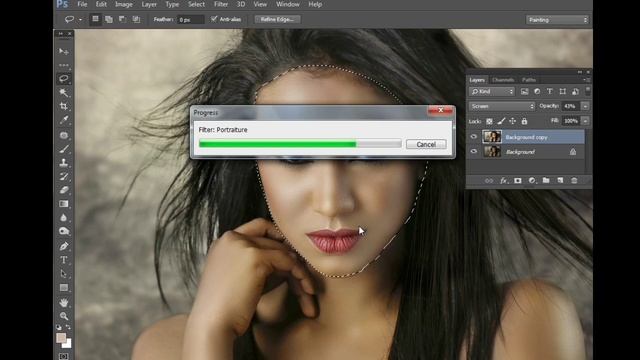The width and height of the screenshot is (640, 360).
Task: Select the Path Selection tool
Action: [64, 273]
